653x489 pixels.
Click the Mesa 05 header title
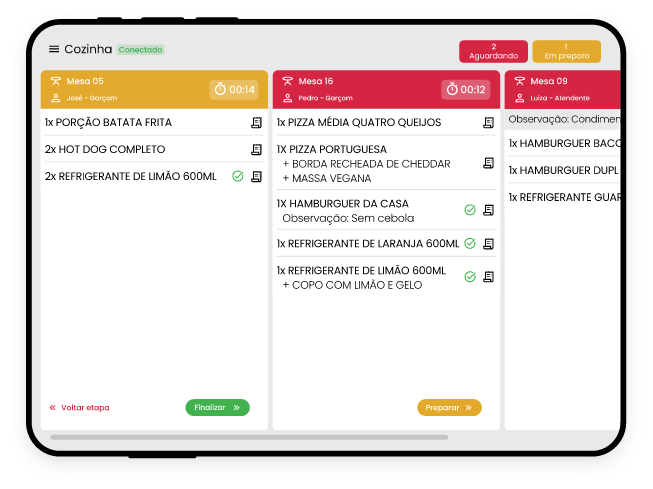(85, 81)
